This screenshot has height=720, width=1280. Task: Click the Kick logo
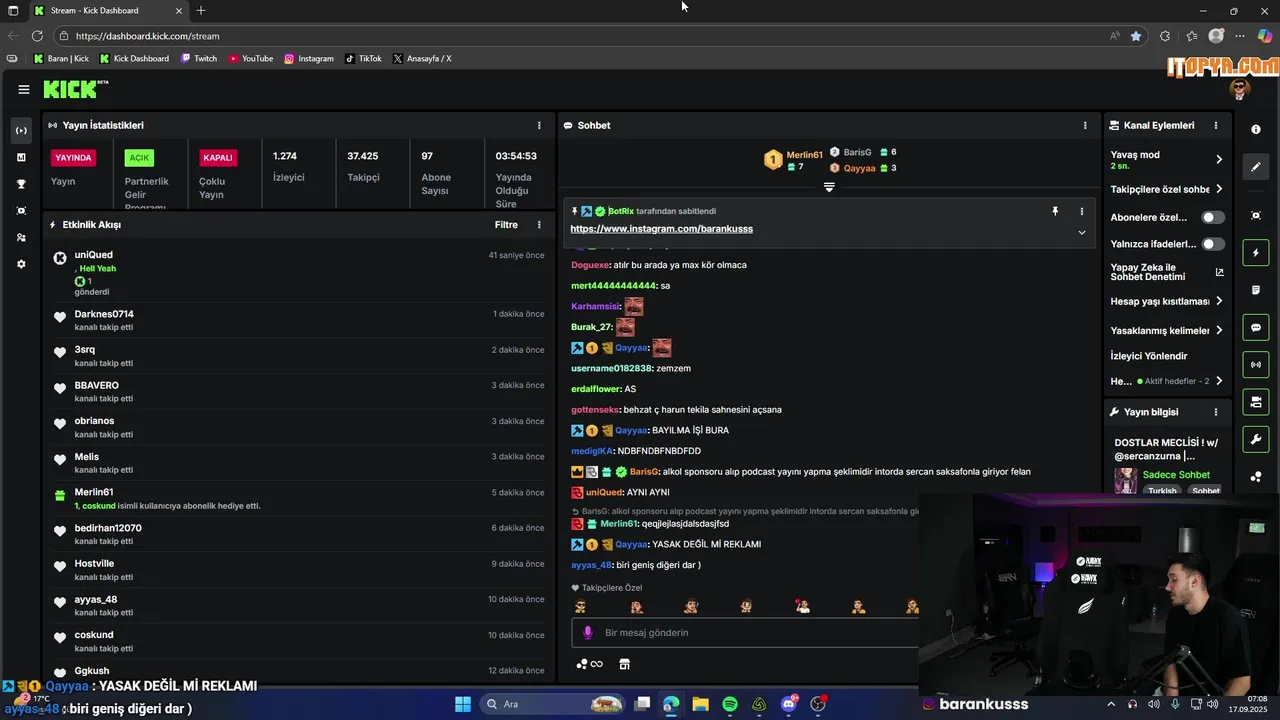[76, 89]
